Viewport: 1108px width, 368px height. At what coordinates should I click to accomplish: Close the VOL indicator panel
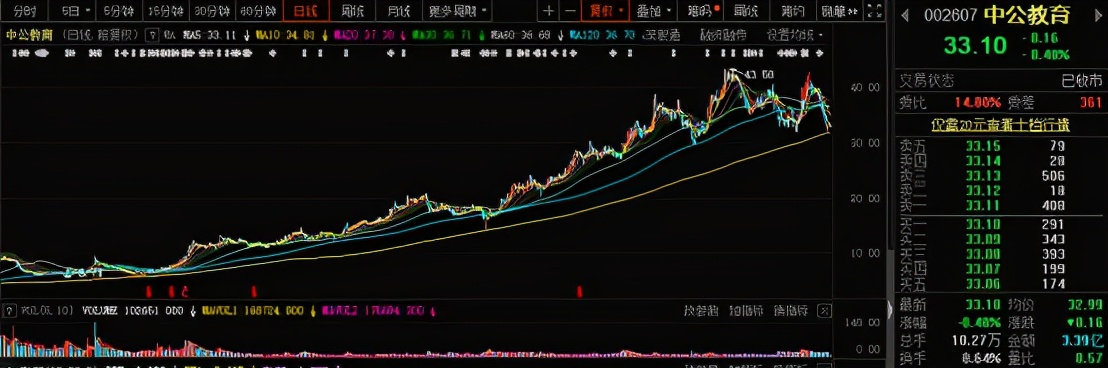[x=823, y=310]
